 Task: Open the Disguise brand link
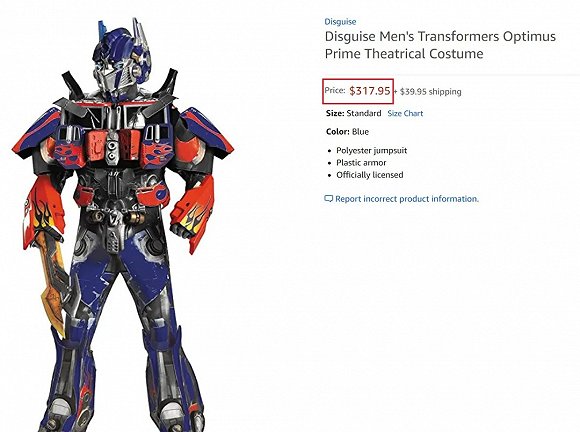(340, 22)
